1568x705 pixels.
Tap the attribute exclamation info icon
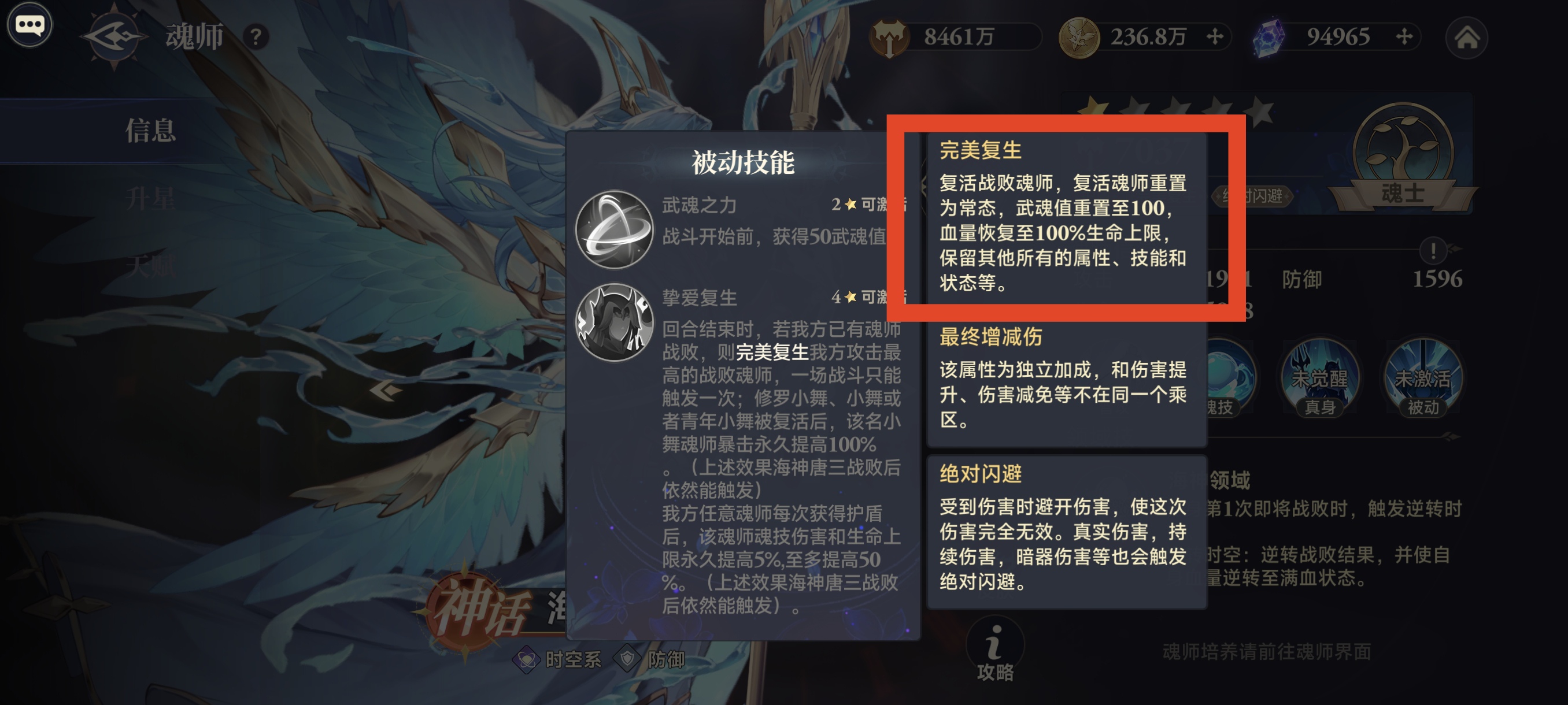tap(1433, 250)
